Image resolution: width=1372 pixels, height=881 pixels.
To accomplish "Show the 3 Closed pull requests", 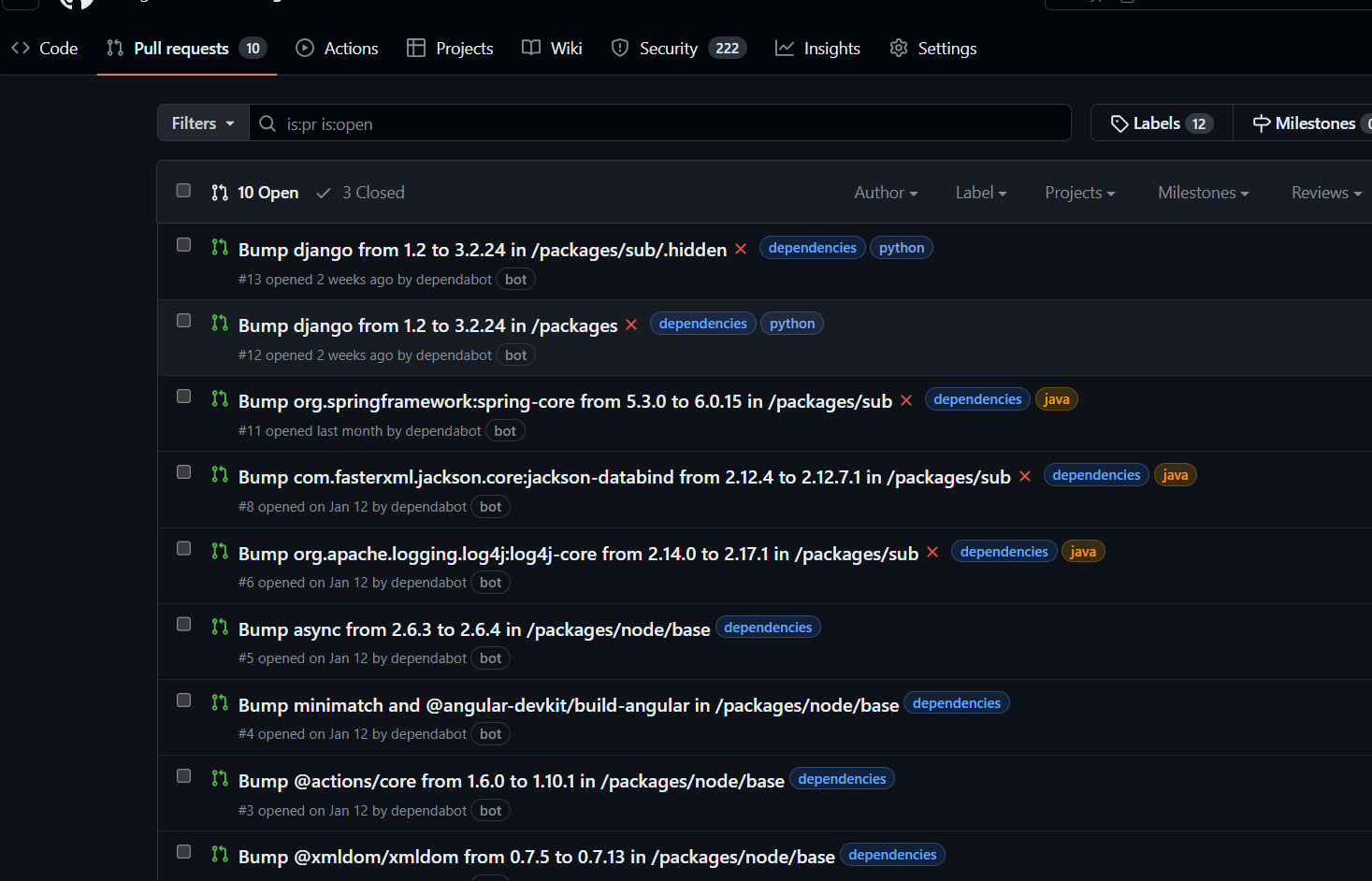I will (361, 193).
